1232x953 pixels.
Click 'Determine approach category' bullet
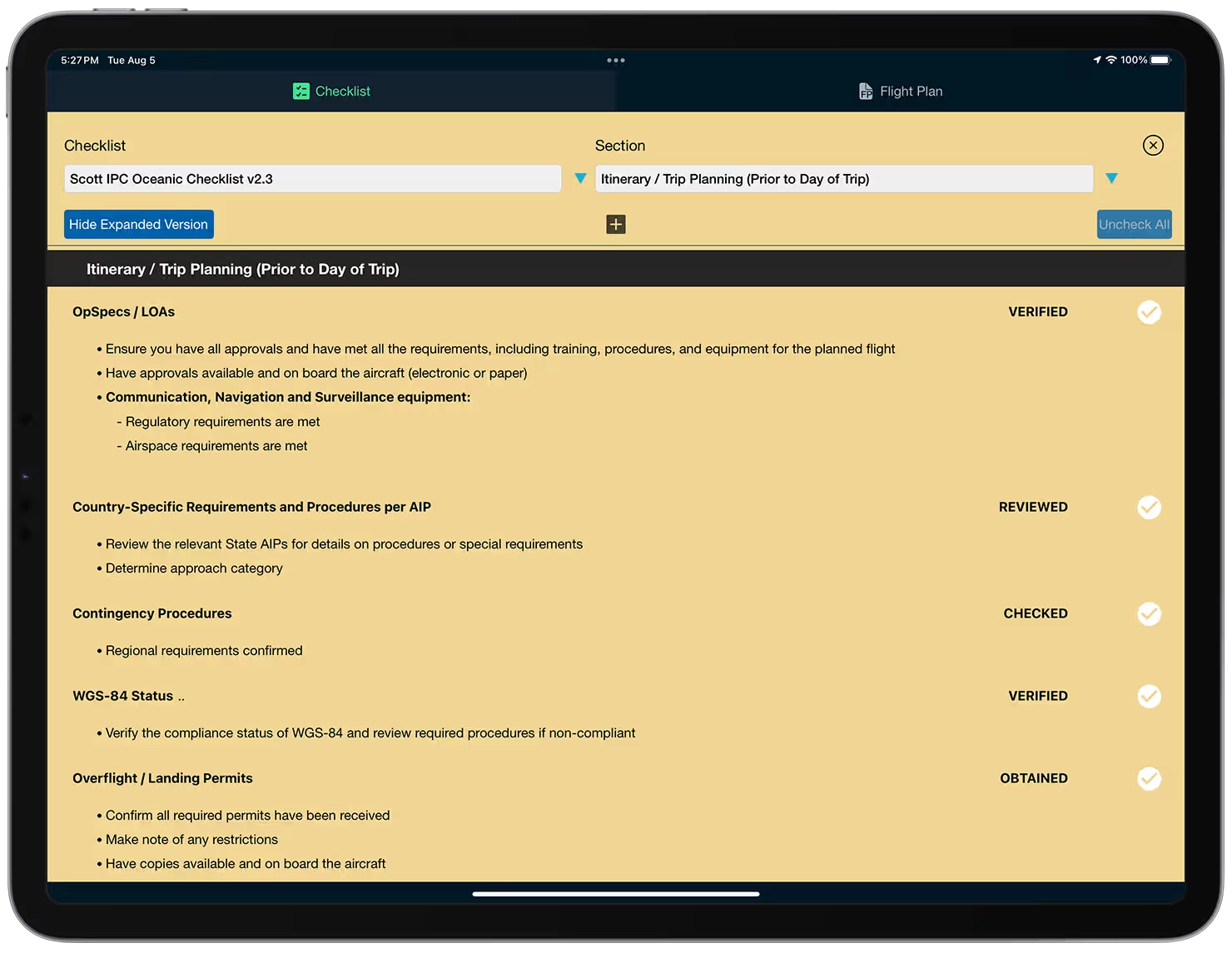tap(194, 568)
